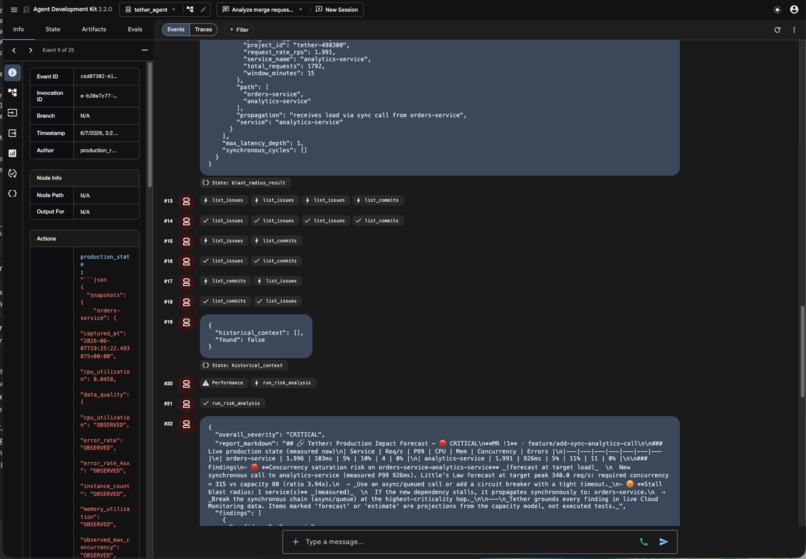
Task: Click the pencil edit icon in header
Action: coord(204,9)
